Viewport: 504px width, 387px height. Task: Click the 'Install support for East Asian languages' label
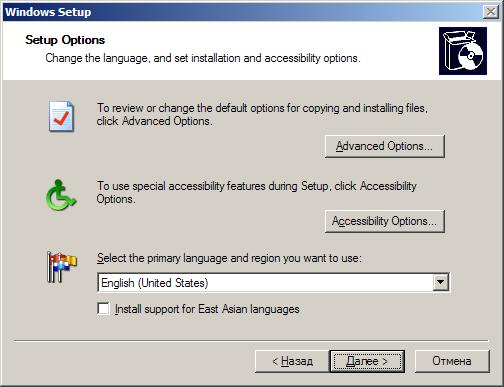(x=207, y=309)
